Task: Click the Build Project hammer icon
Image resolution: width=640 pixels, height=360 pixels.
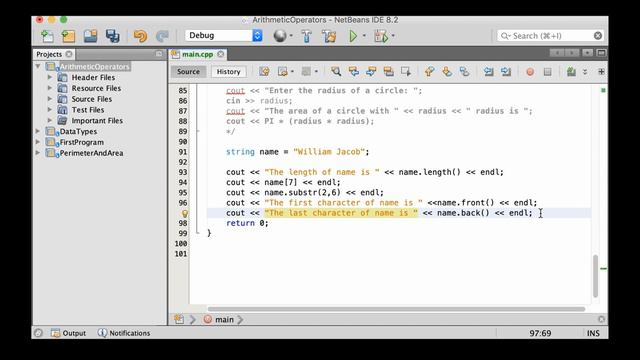Action: [x=307, y=36]
